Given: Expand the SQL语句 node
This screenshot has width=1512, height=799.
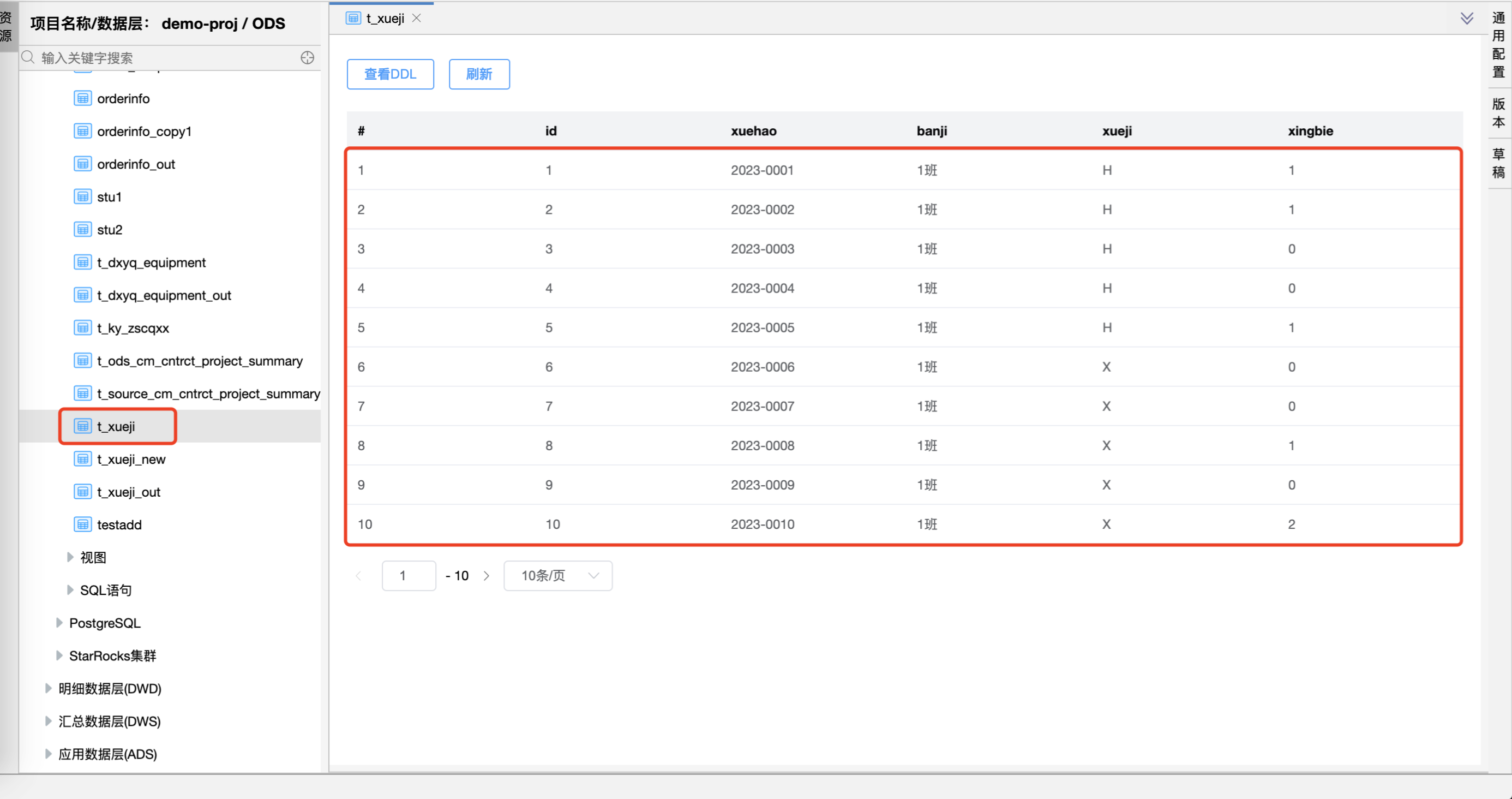Looking at the screenshot, I should coord(70,590).
